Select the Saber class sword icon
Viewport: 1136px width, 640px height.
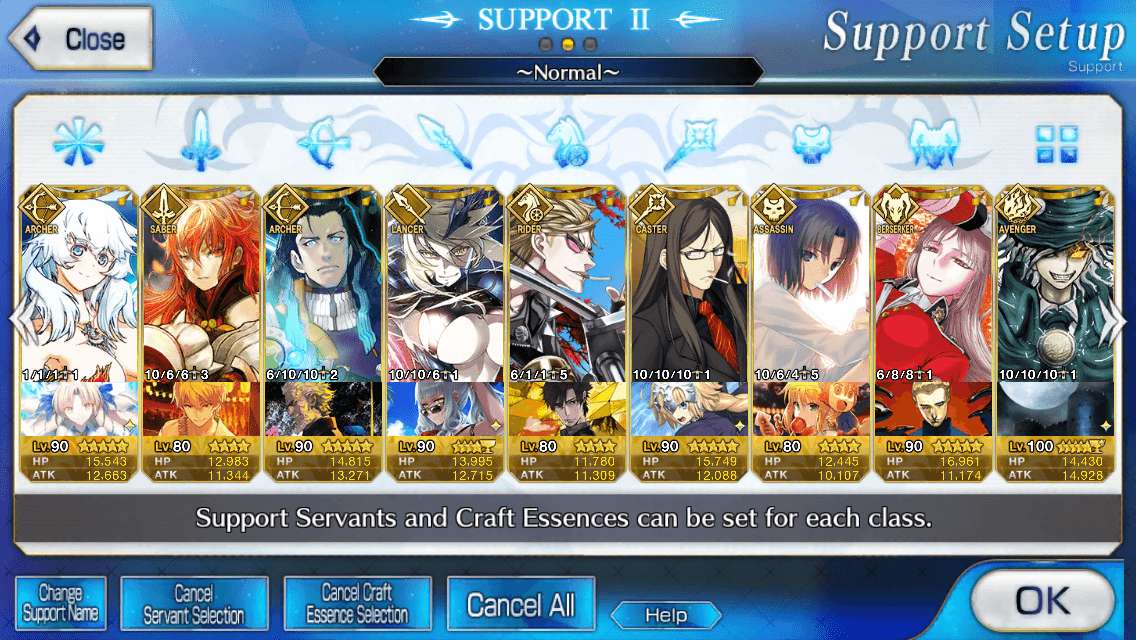click(201, 141)
